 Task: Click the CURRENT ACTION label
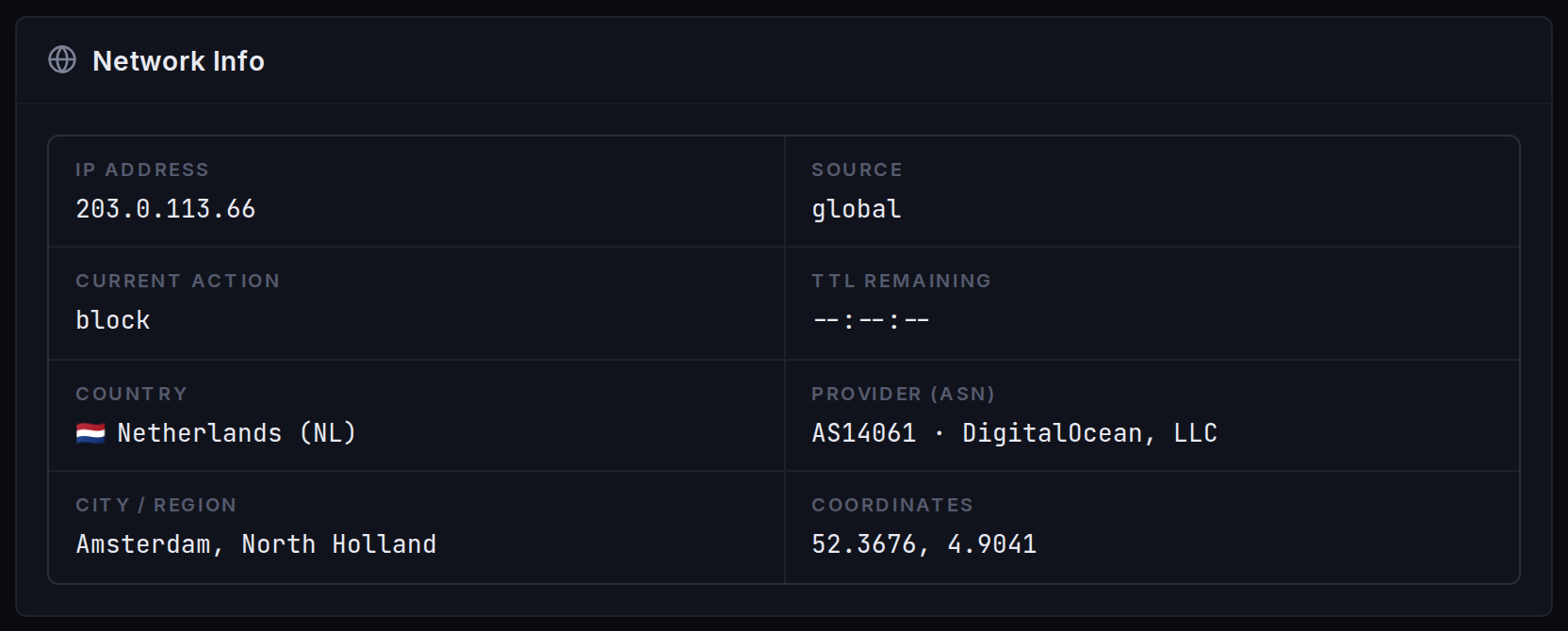[178, 281]
